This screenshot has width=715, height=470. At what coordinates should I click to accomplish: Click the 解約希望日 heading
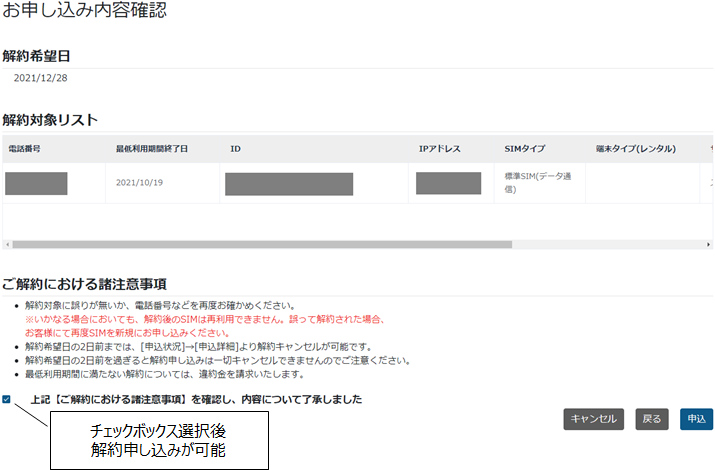coord(36,56)
